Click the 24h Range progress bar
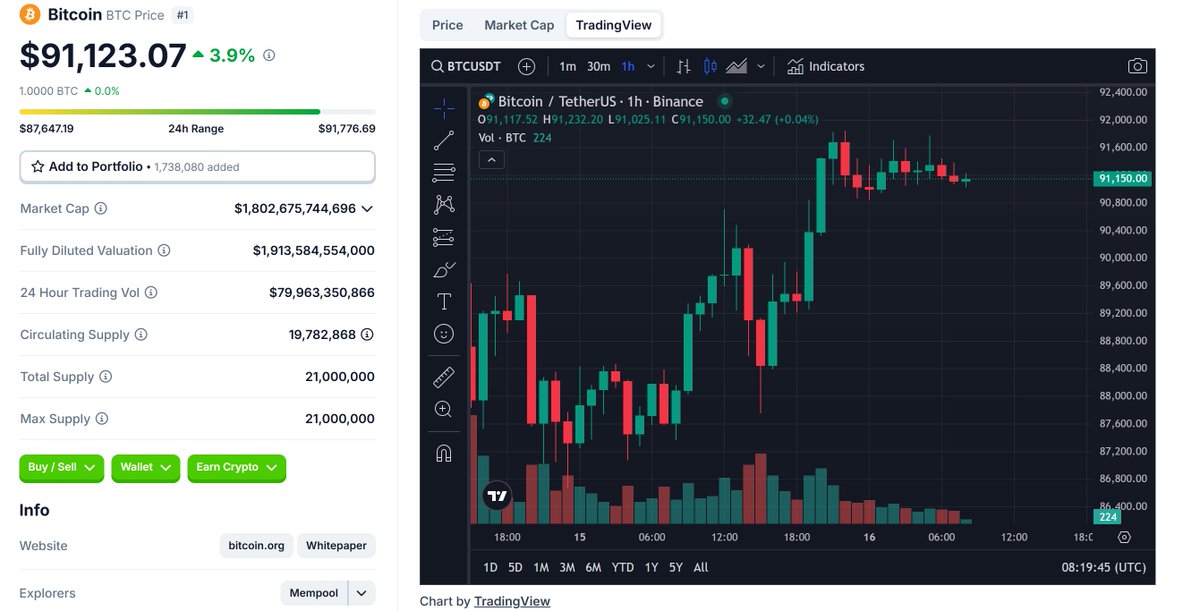 (197, 111)
